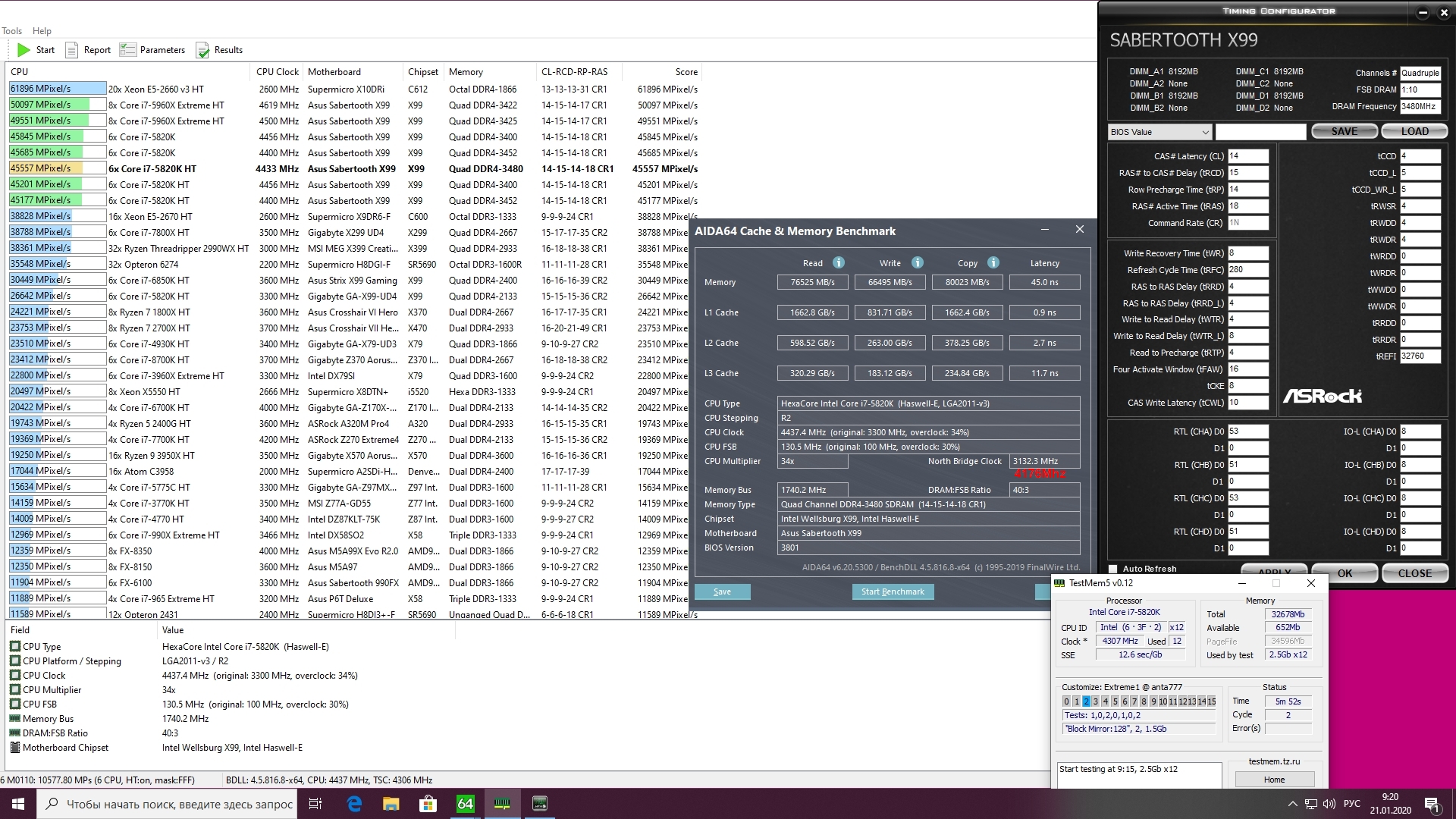Toggle the CPU Multiplier field checkbox
The image size is (1456, 819).
pyautogui.click(x=15, y=690)
